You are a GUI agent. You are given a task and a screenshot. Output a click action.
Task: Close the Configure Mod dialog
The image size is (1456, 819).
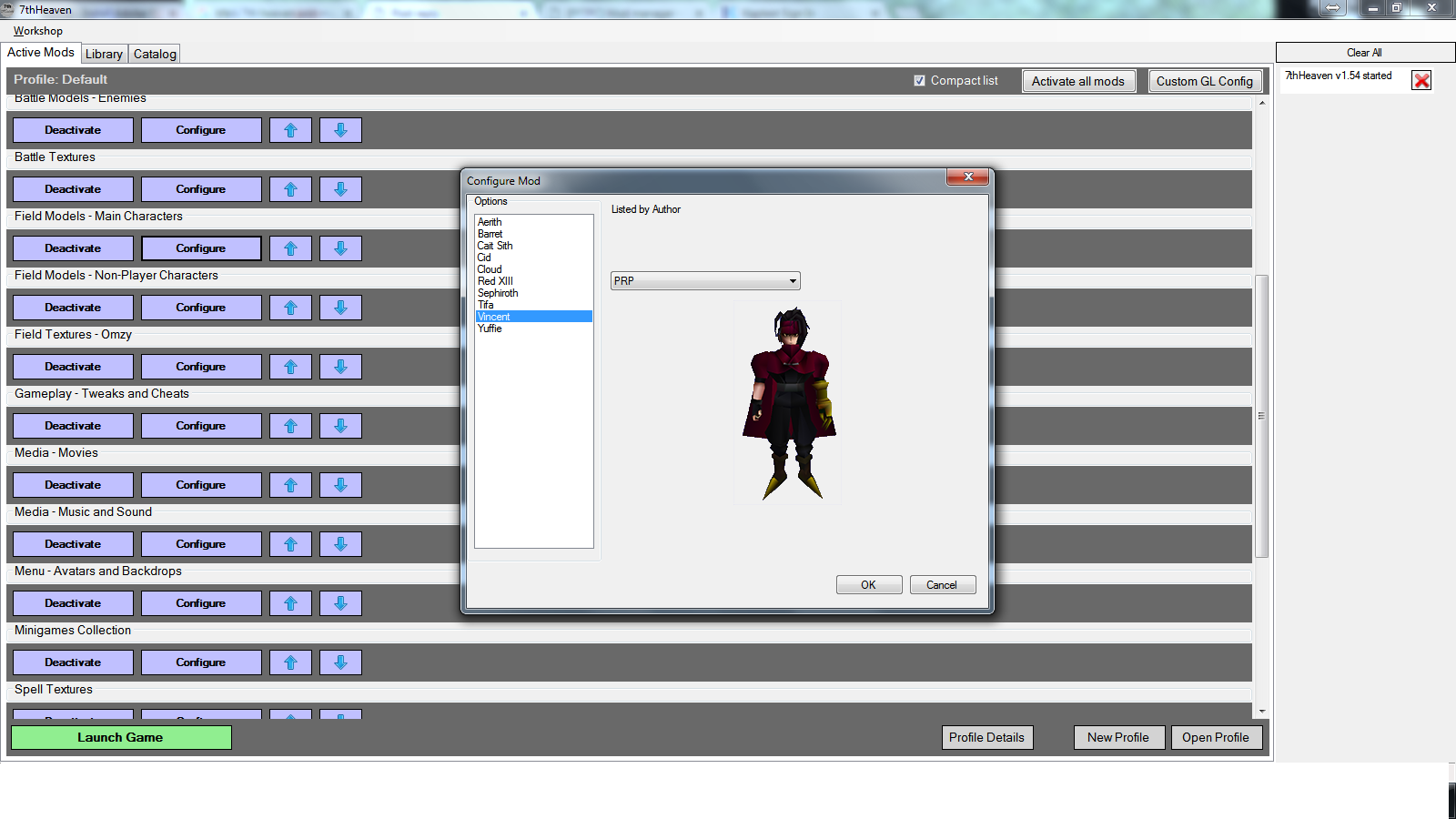point(968,177)
